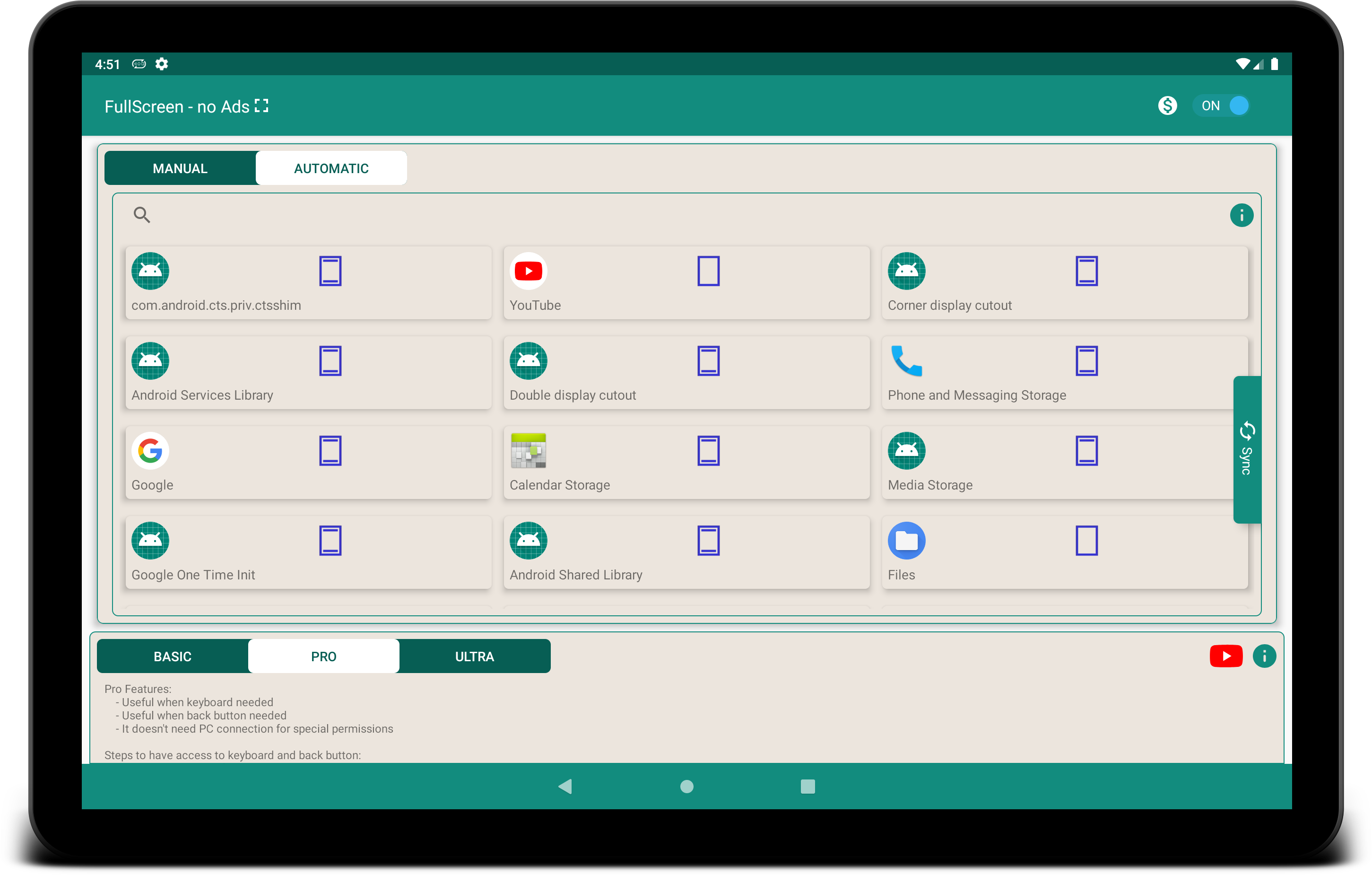Open the app list info icon
Viewport: 1372px width, 875px height.
click(1241, 216)
